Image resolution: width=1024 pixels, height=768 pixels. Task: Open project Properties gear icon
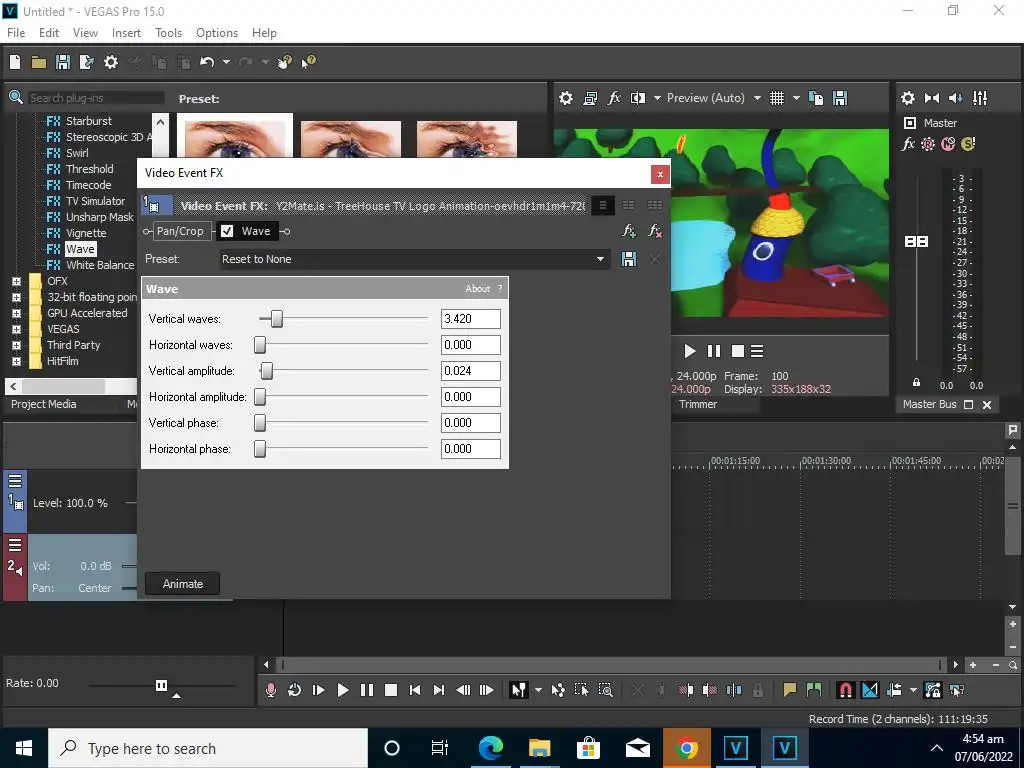[111, 62]
